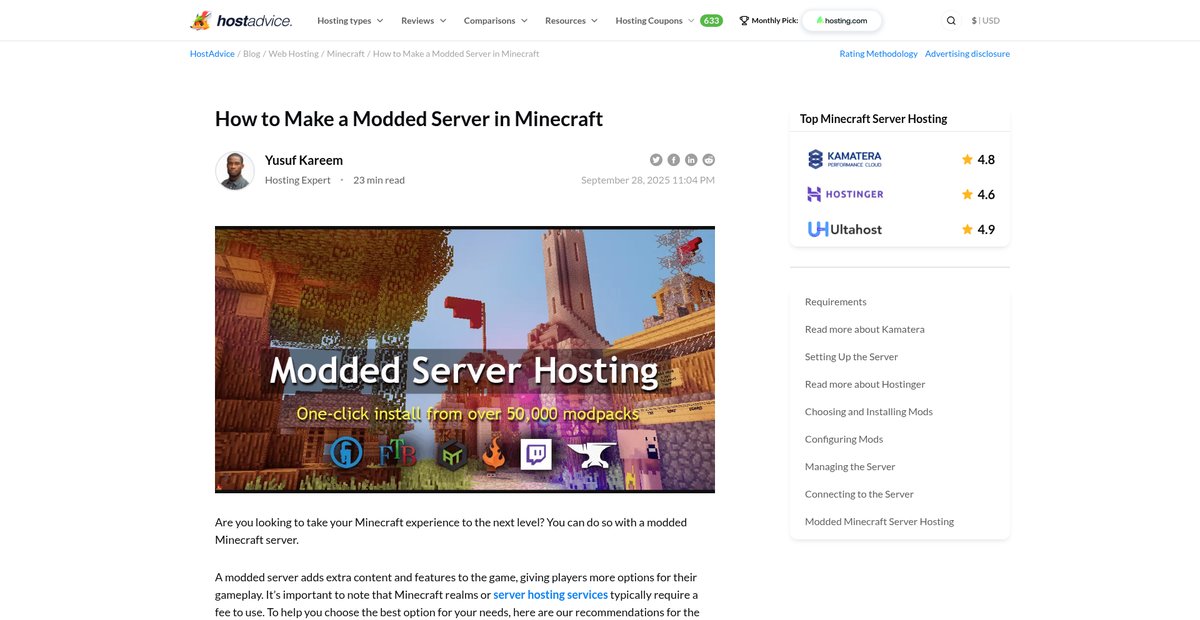This screenshot has height=620, width=1200.
Task: Expand the Hosting Coupons menu
Action: [655, 20]
